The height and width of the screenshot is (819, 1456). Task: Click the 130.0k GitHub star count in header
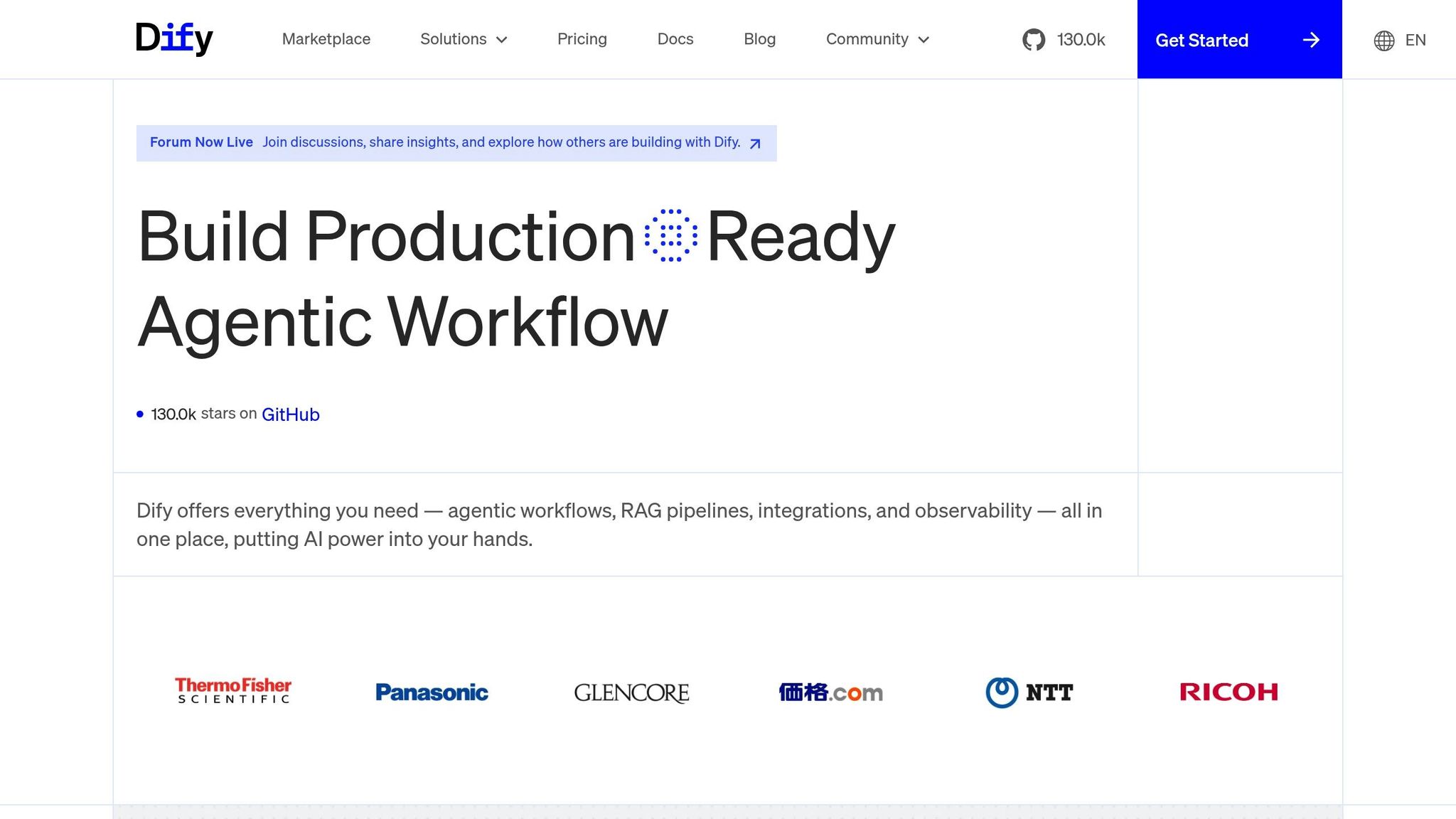(x=1081, y=40)
